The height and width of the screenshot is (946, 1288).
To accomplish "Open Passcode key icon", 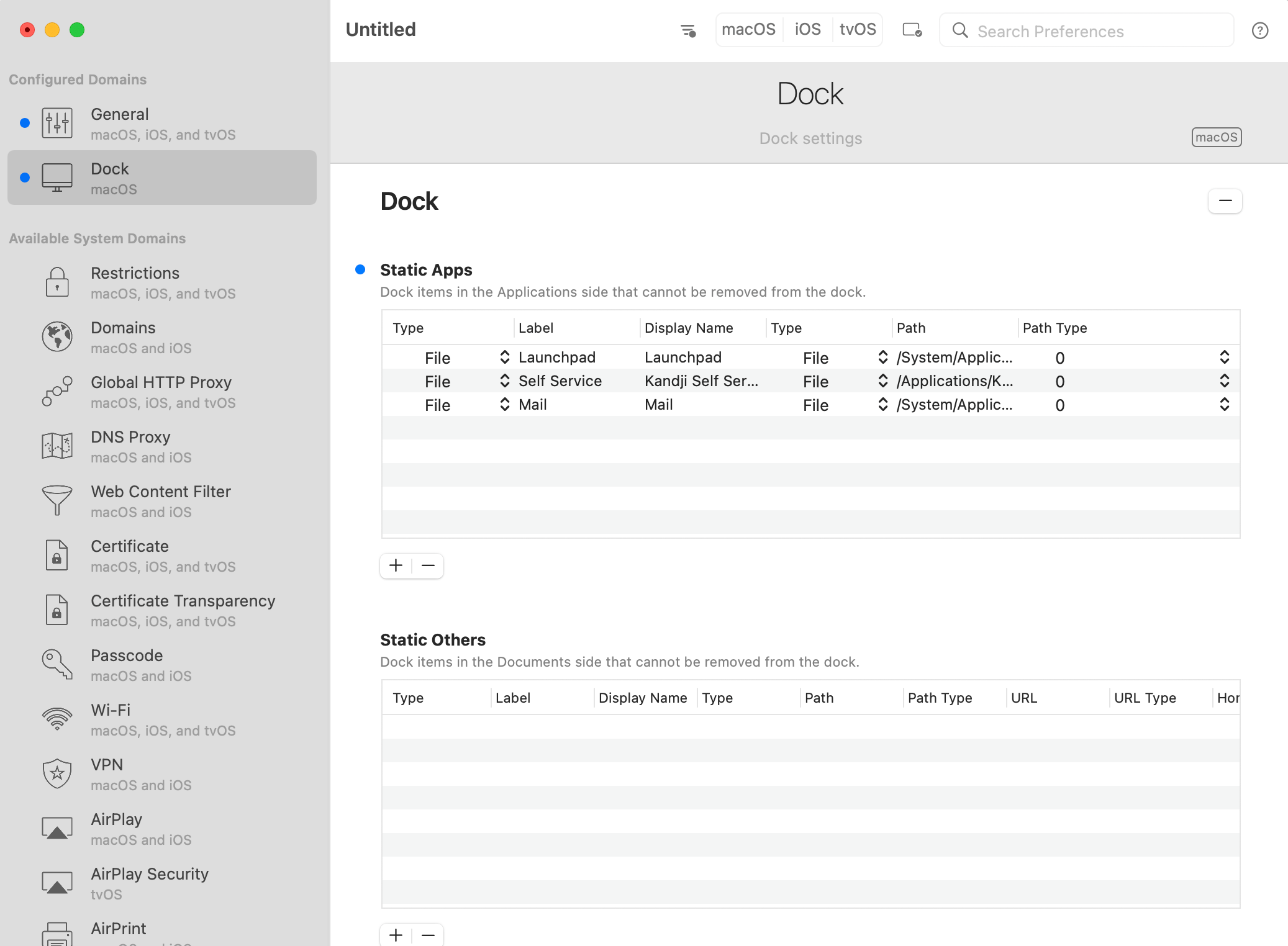I will [57, 664].
